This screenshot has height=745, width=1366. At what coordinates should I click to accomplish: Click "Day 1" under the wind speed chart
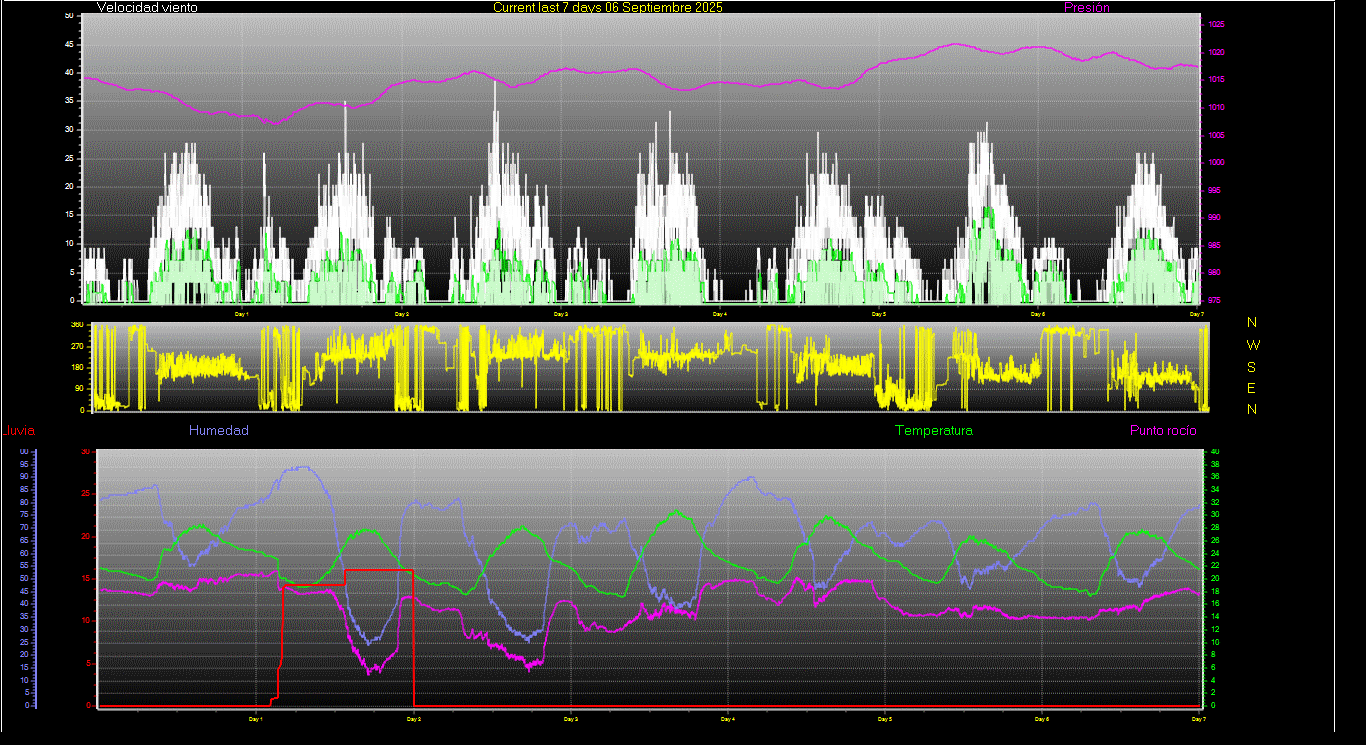pos(241,314)
